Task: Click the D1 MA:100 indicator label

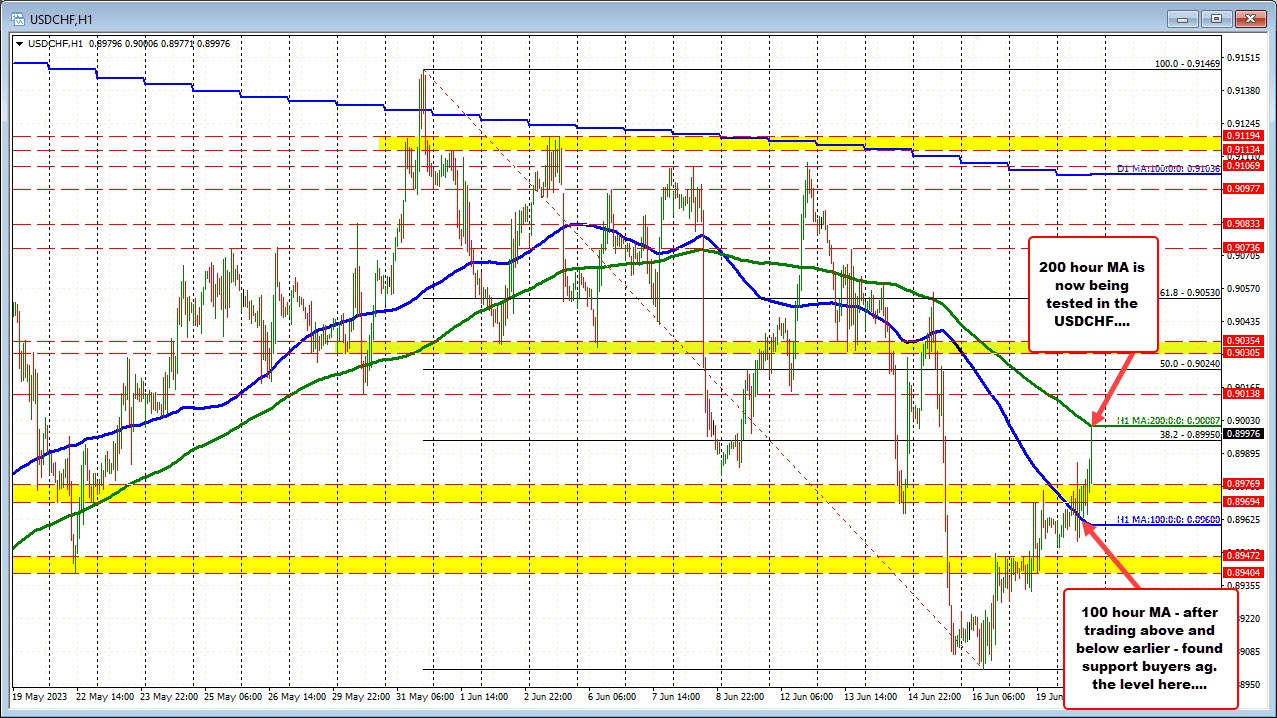Action: click(1167, 169)
